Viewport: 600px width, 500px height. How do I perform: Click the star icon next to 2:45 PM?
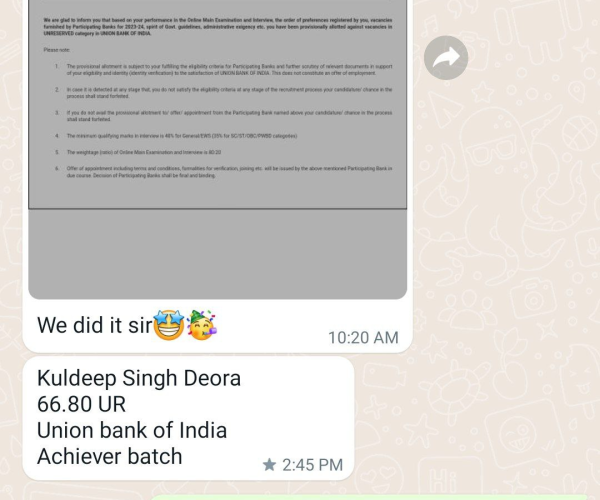tap(269, 465)
